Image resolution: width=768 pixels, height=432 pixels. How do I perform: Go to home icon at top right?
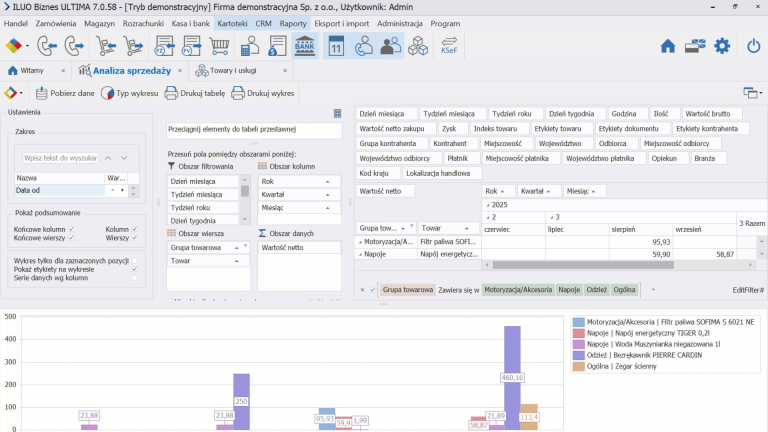[668, 46]
